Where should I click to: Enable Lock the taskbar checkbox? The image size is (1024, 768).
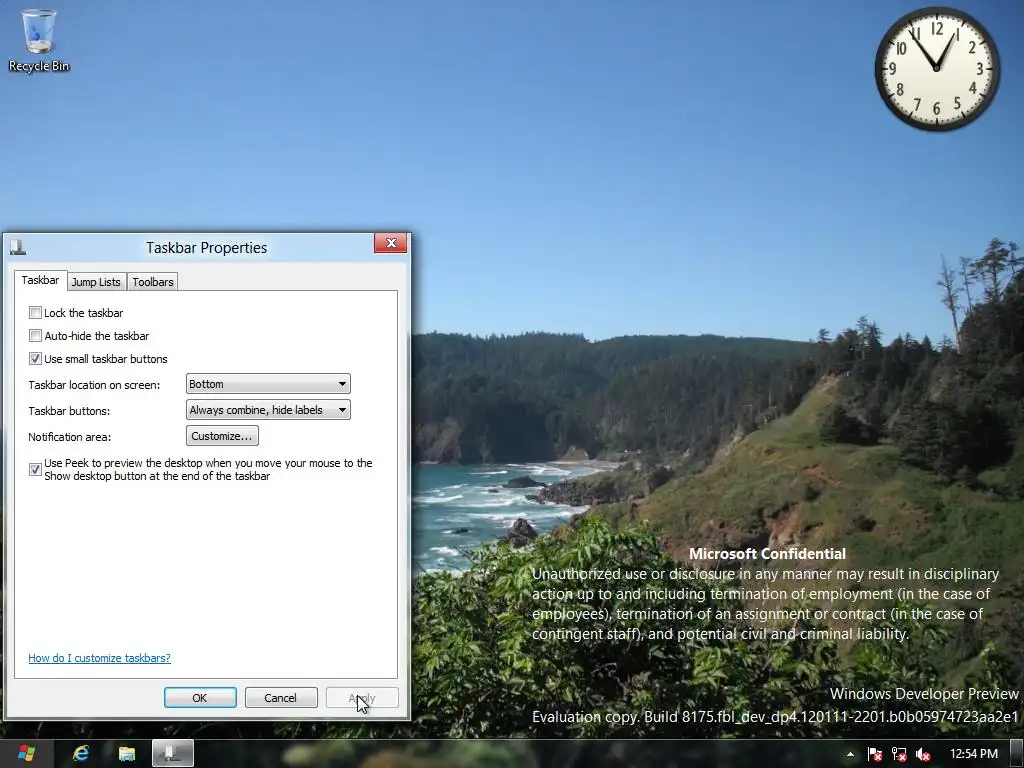point(35,313)
